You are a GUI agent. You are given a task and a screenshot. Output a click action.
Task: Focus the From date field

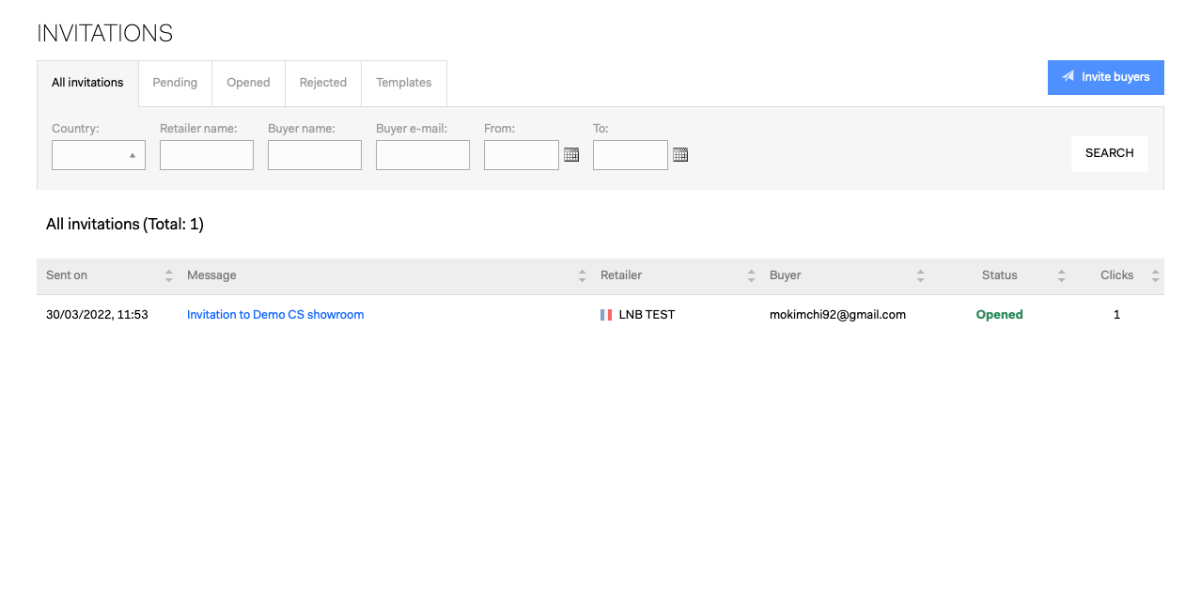click(522, 155)
